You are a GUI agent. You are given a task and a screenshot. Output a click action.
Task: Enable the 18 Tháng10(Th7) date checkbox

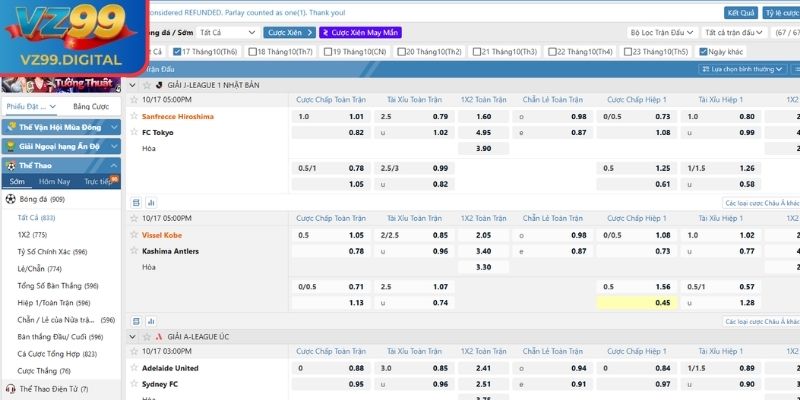(252, 52)
